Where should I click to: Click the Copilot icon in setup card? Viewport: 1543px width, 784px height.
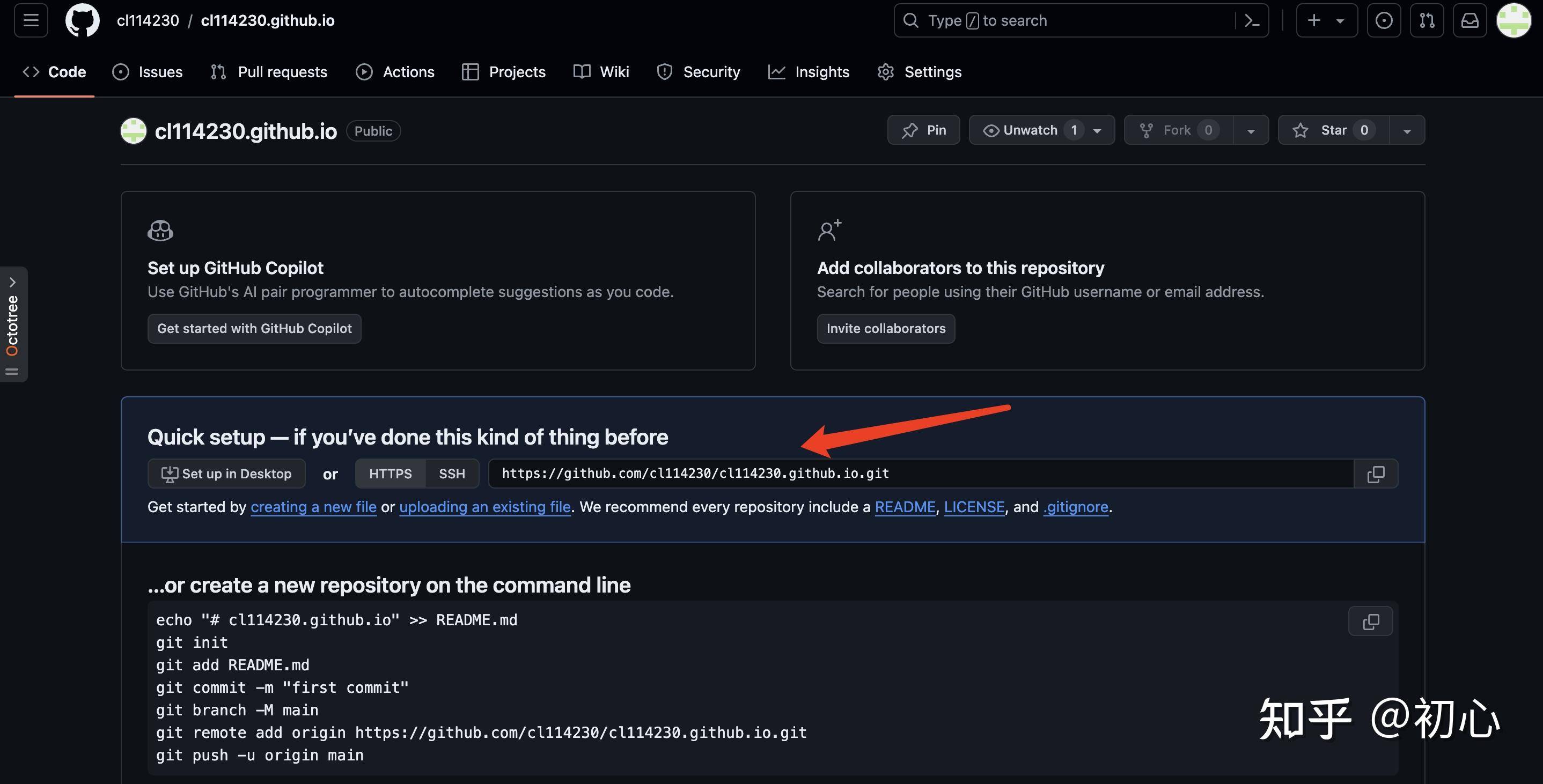click(160, 231)
